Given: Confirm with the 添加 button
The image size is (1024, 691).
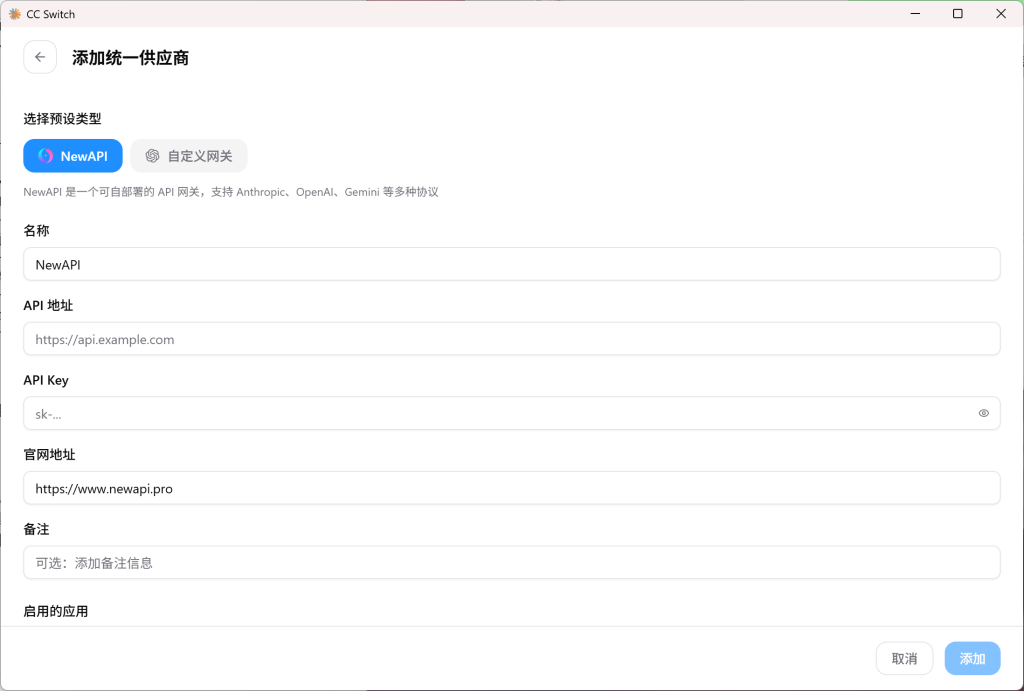Looking at the screenshot, I should coord(972,658).
